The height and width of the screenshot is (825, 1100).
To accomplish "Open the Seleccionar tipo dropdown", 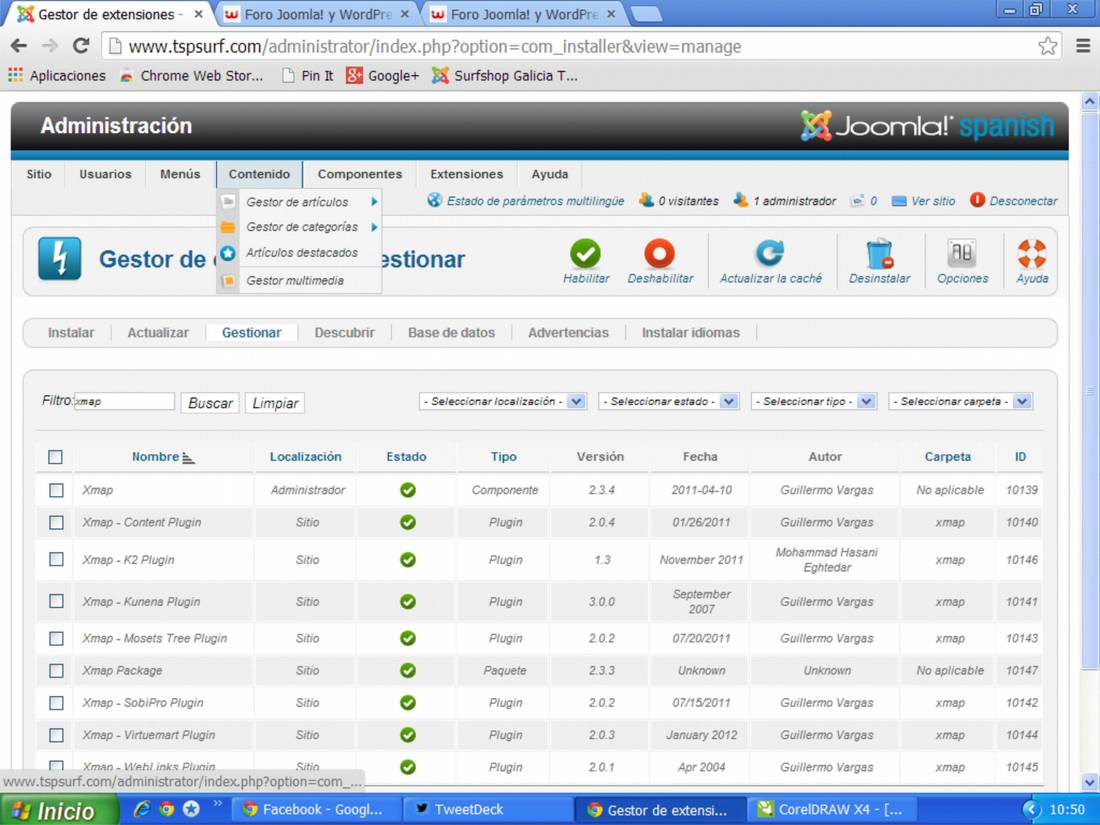I will click(814, 401).
